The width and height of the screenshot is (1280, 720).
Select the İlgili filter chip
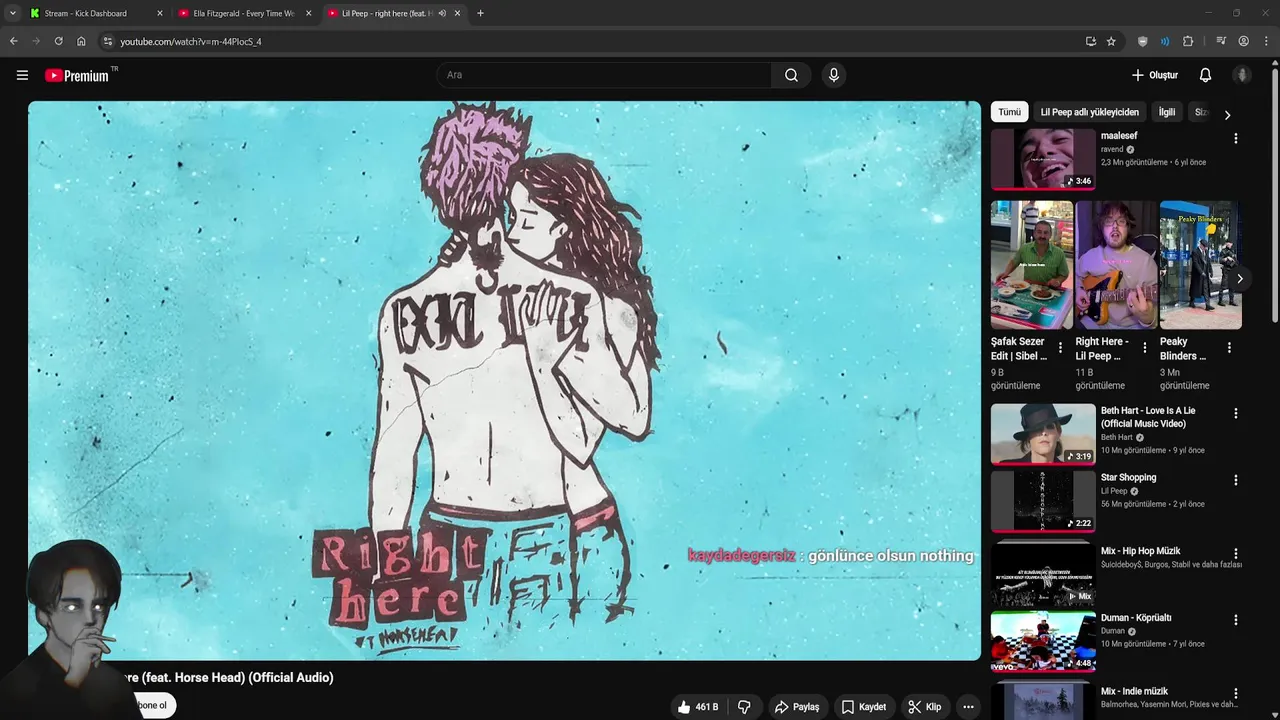1167,112
